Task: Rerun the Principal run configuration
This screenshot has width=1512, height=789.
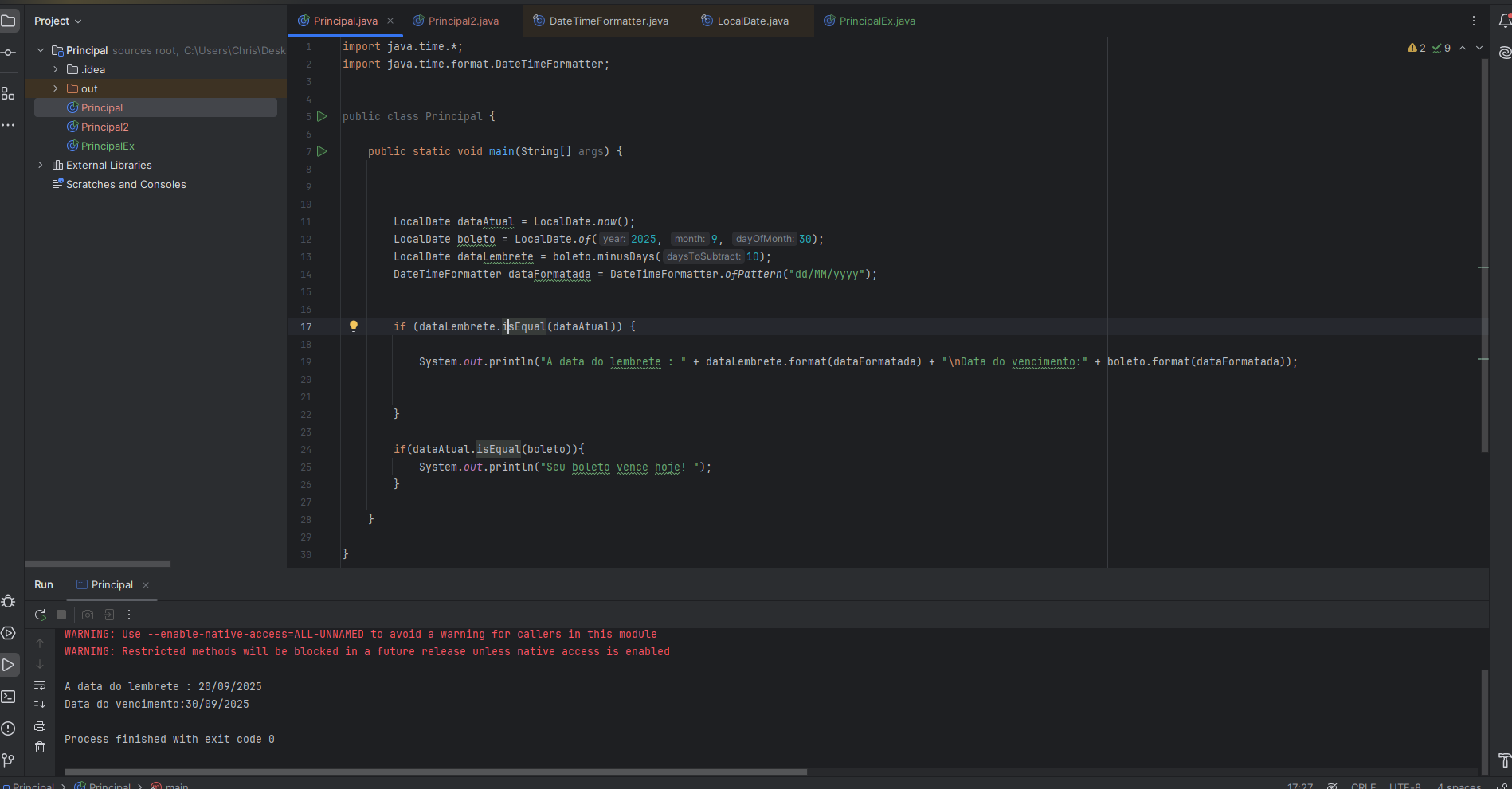Action: [x=40, y=615]
